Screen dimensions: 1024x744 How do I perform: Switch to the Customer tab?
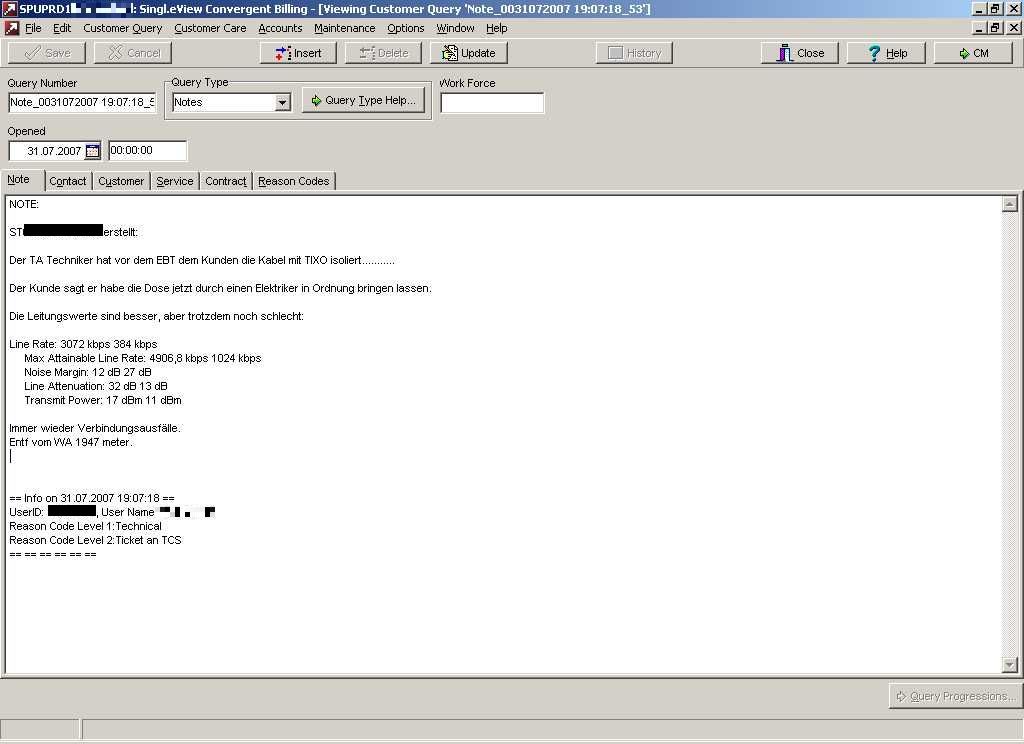pyautogui.click(x=121, y=181)
